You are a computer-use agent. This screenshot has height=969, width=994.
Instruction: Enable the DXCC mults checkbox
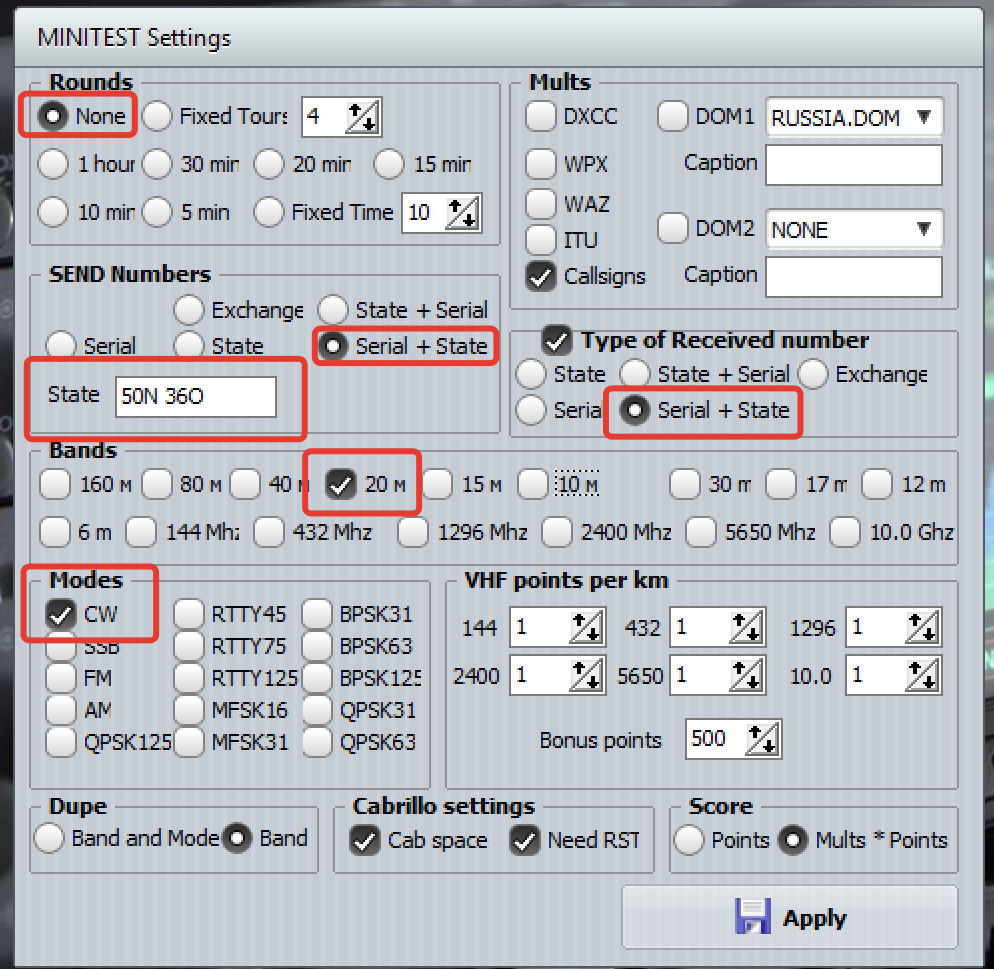(x=541, y=116)
